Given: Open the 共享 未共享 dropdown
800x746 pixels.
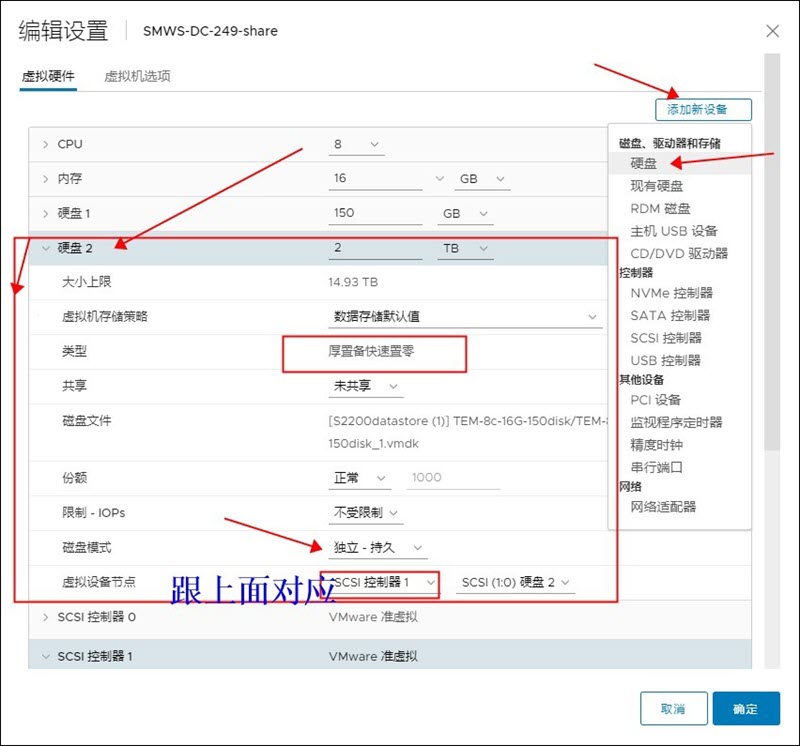Looking at the screenshot, I should point(366,386).
